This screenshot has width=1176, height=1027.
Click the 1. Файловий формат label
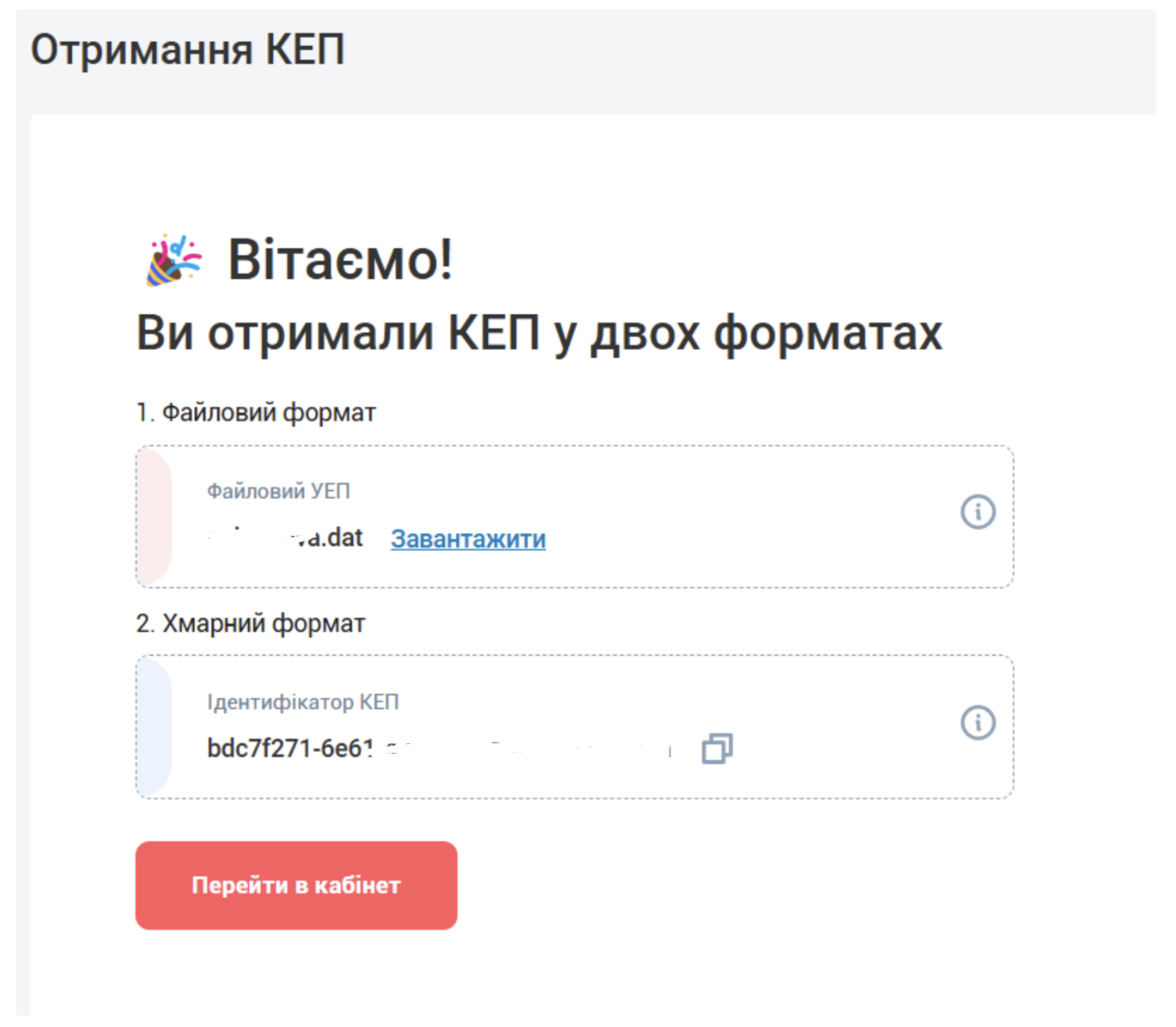pyautogui.click(x=255, y=413)
